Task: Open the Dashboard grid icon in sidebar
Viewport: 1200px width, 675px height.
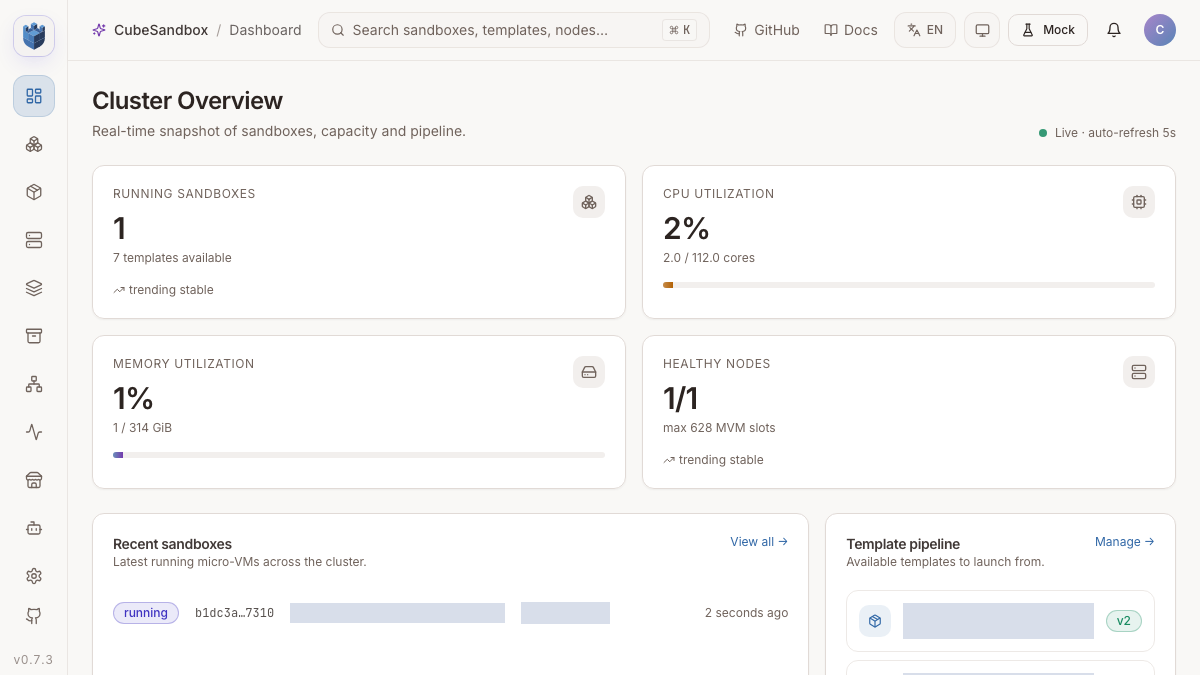Action: point(34,96)
